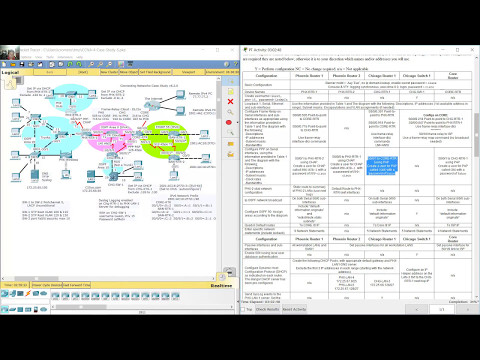Screen dimensions: 480x360
Task: Click the green Undo arrow icon
Action: pyautogui.click(x=71, y=64)
